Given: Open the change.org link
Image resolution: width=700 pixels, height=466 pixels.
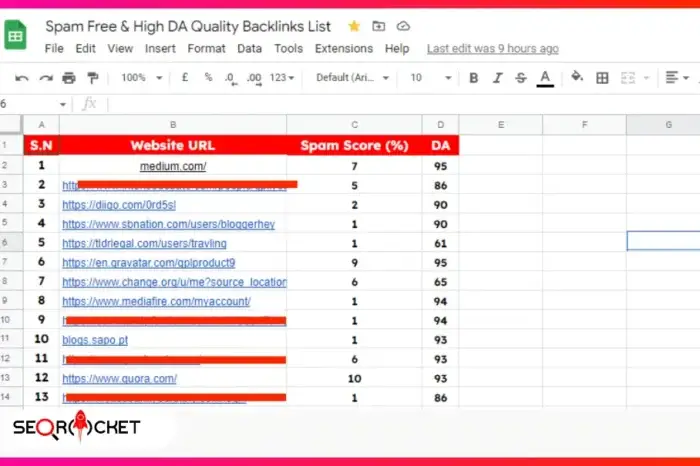Looking at the screenshot, I should (x=175, y=282).
